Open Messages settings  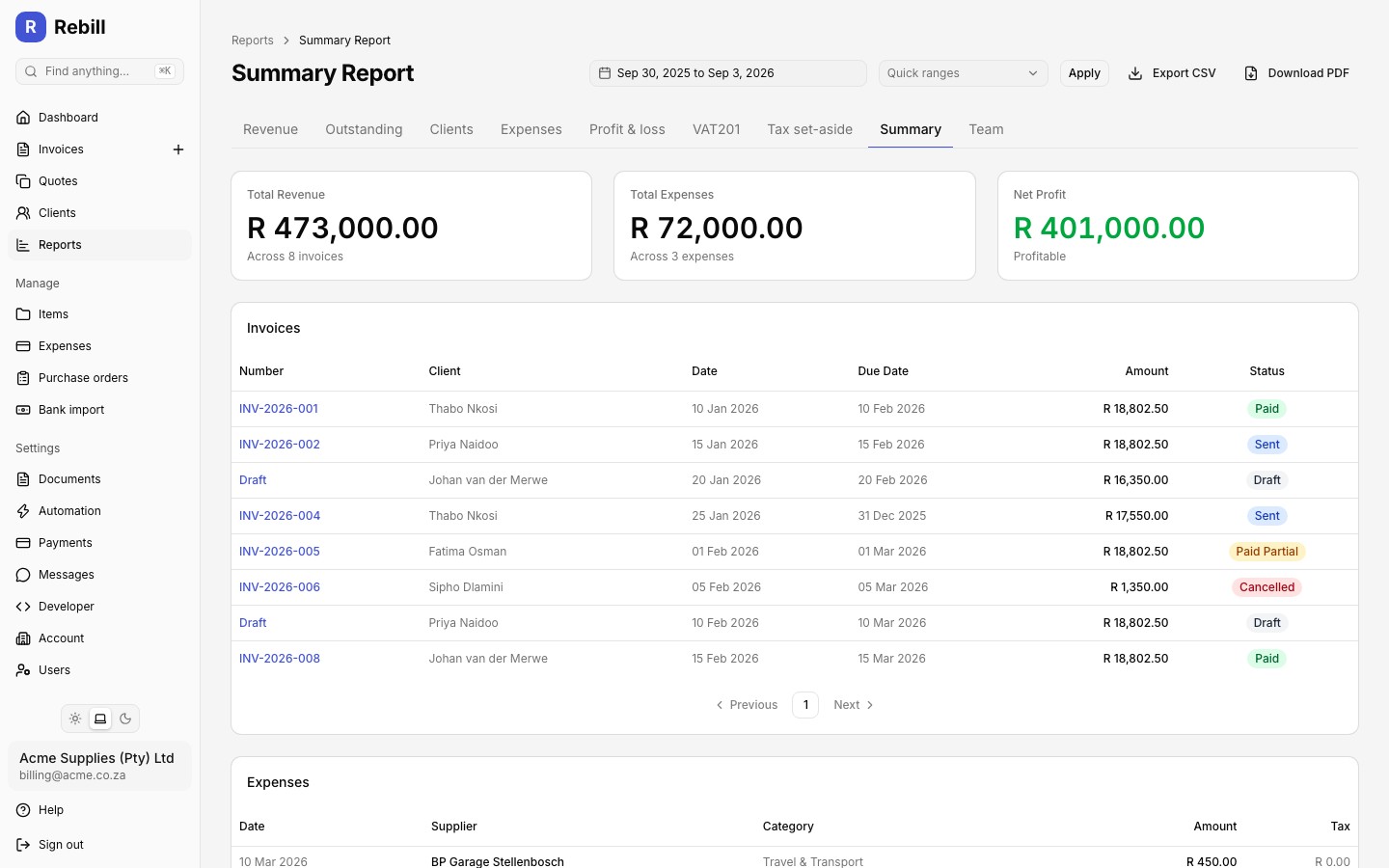[x=99, y=575]
